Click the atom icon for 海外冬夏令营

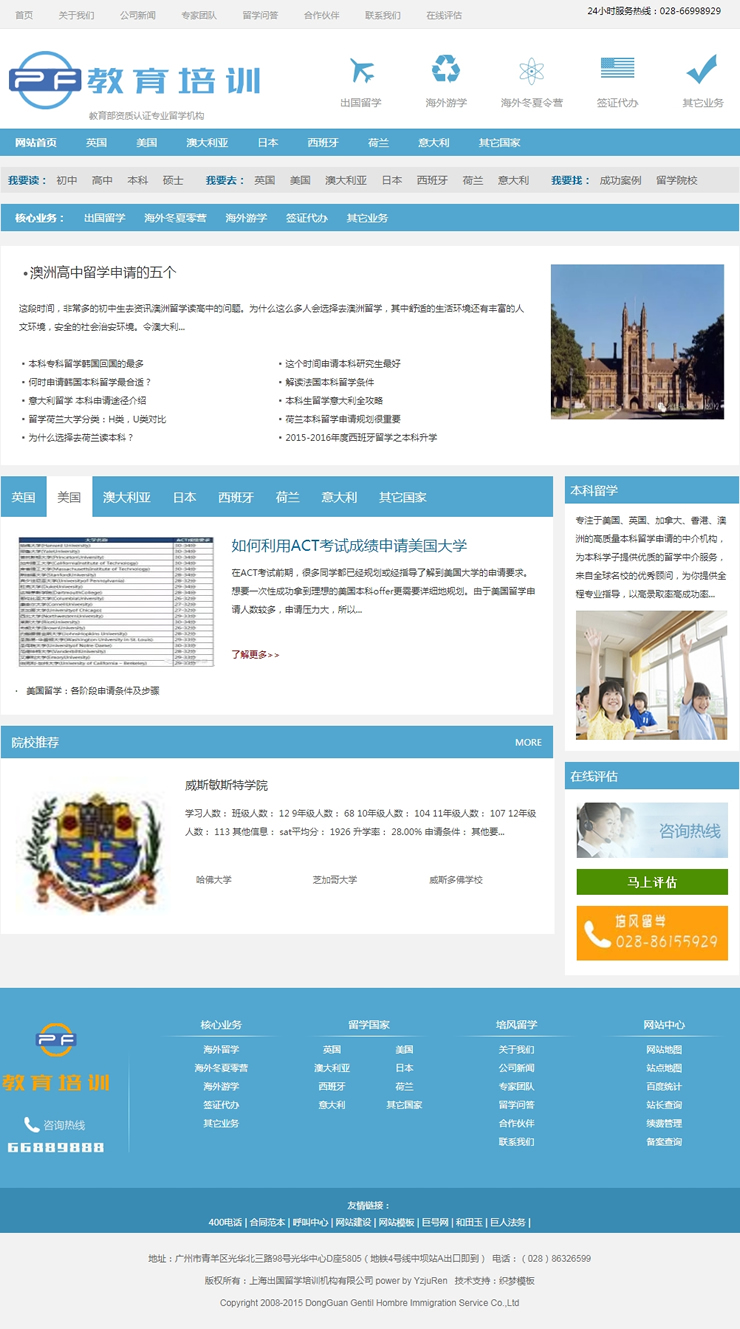pos(531,71)
